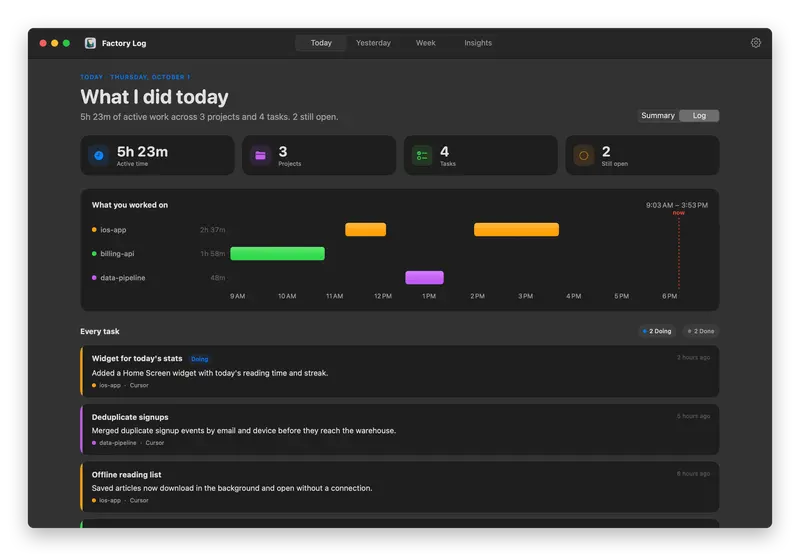Screen dimensions: 800x556
Task: Click the Doing badge on Widget task
Action: (199, 359)
